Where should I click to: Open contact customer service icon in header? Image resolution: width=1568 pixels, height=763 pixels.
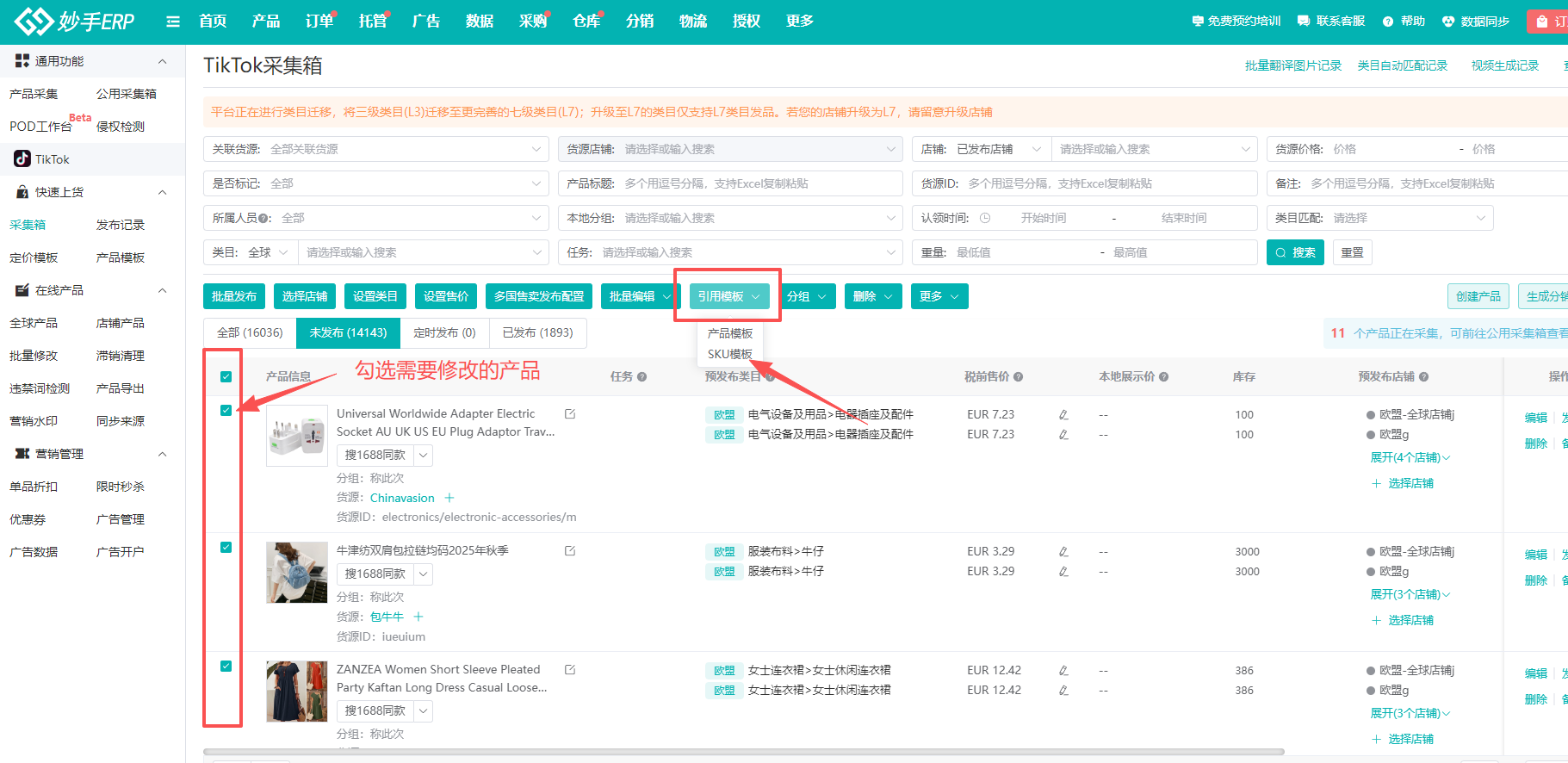pos(1304,22)
